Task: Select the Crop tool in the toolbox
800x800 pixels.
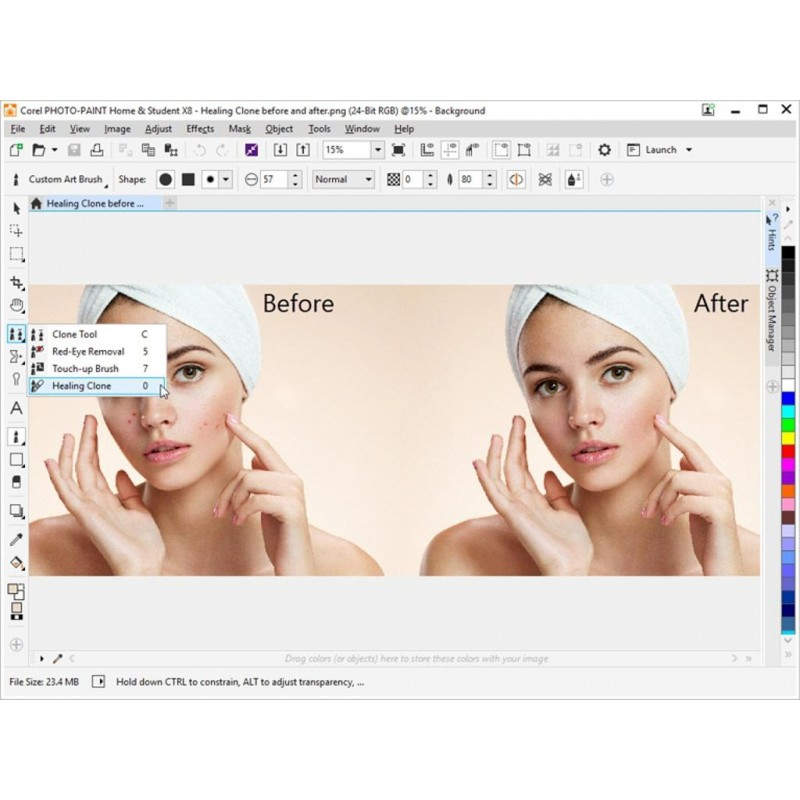Action: (16, 282)
